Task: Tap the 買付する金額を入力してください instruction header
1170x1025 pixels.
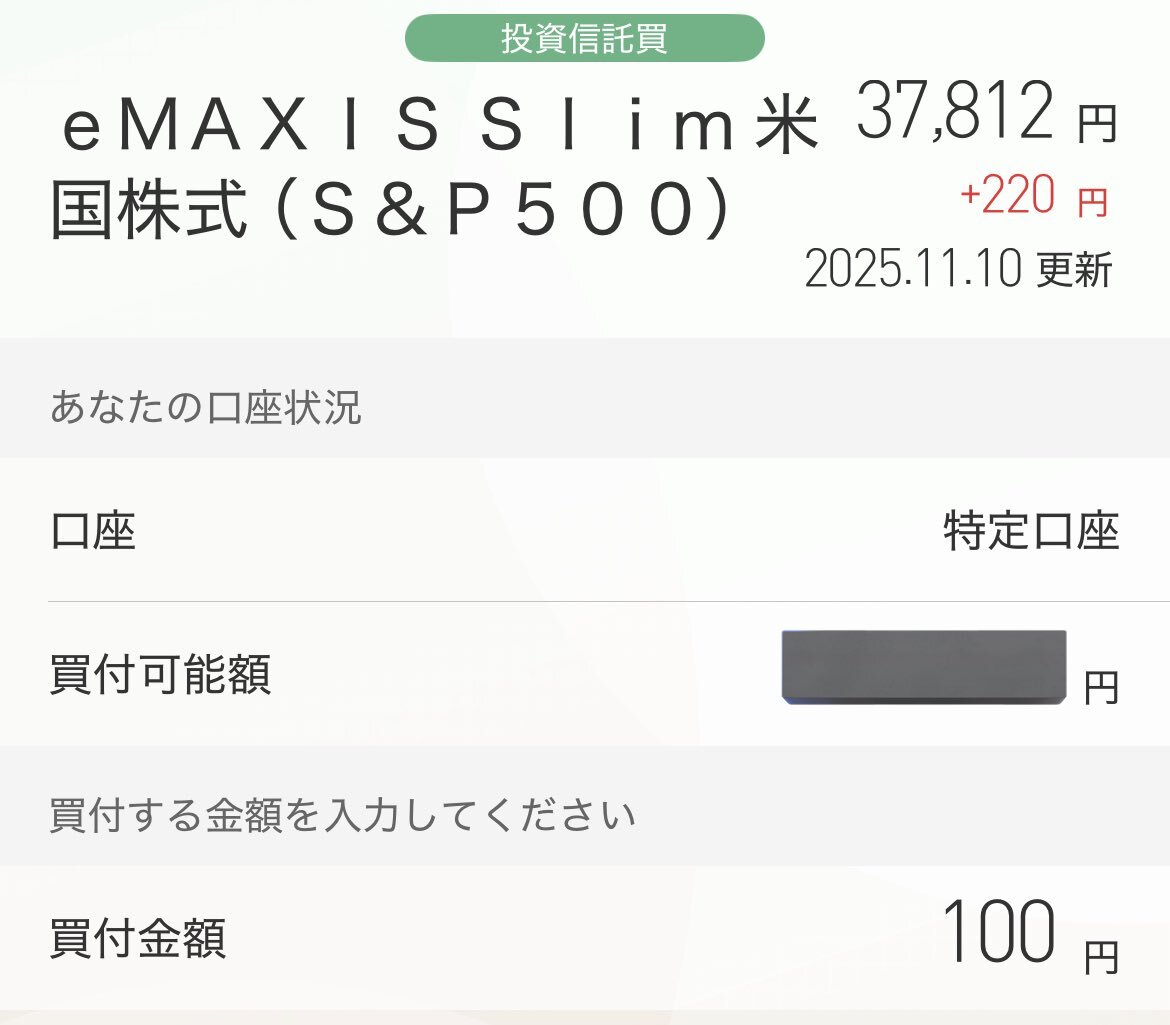Action: pos(342,816)
